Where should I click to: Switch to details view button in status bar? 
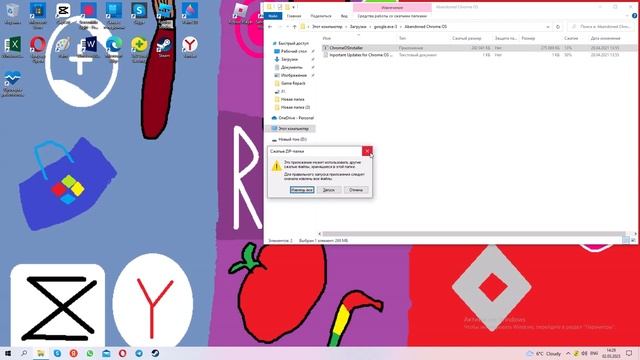point(626,240)
